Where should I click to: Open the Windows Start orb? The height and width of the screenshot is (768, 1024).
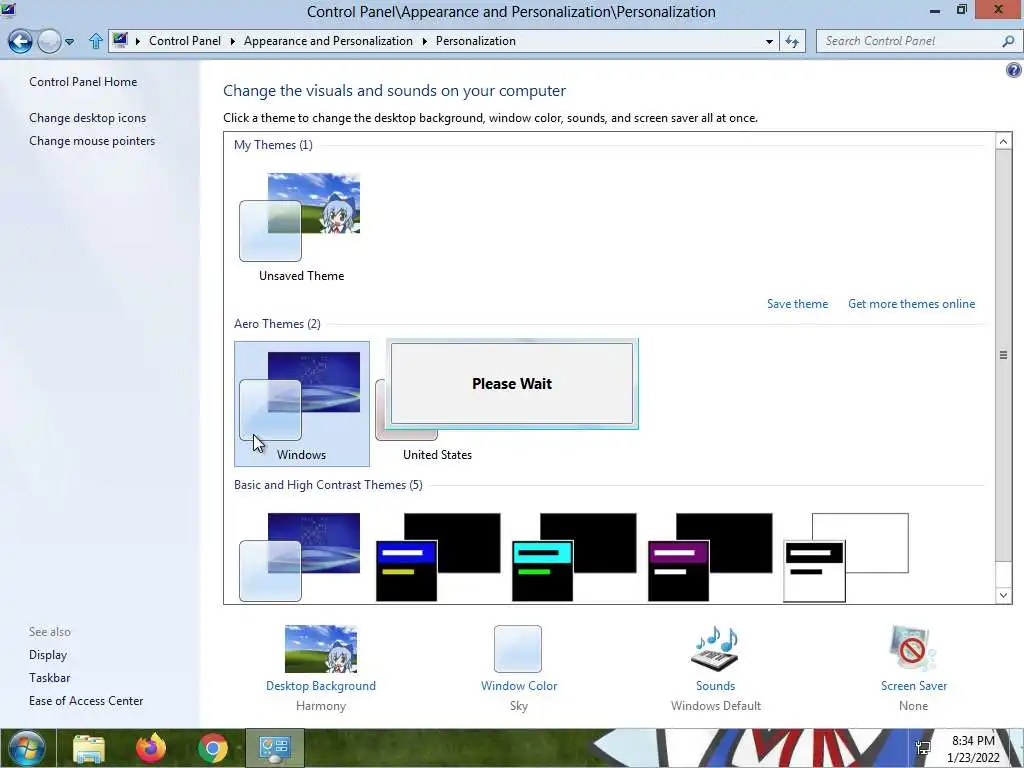point(27,748)
